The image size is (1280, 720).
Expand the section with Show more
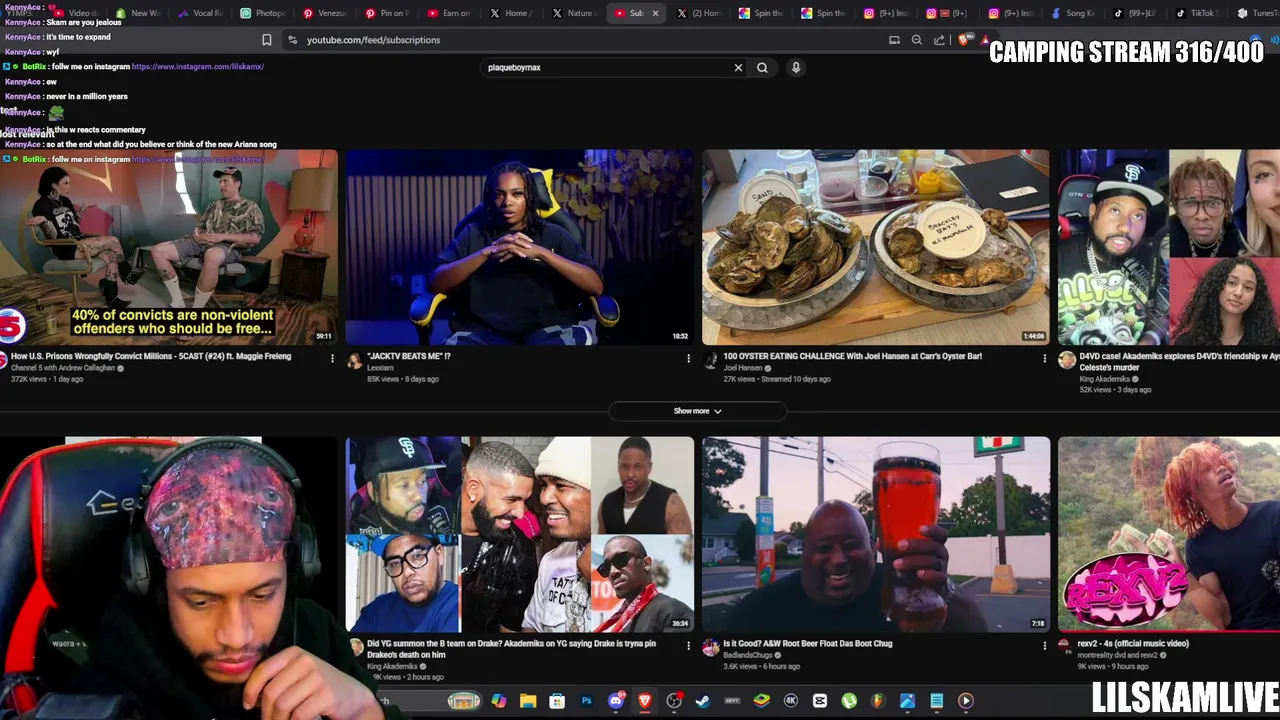pos(697,411)
